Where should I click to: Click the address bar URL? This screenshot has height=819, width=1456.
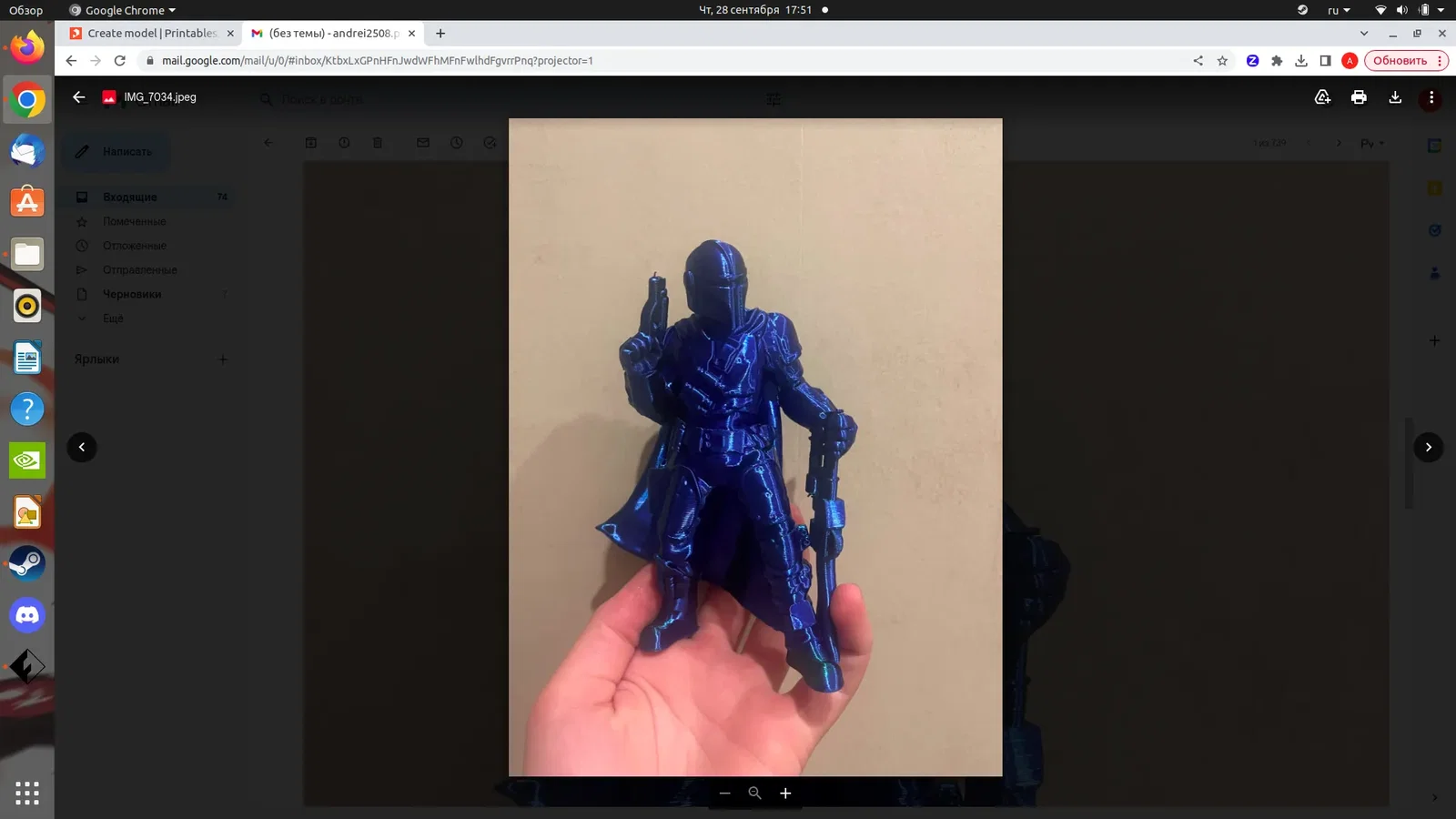(x=378, y=61)
